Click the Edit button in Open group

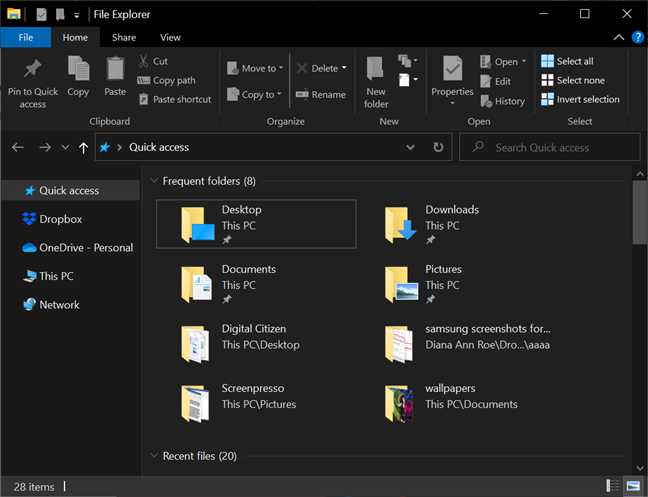[496, 81]
